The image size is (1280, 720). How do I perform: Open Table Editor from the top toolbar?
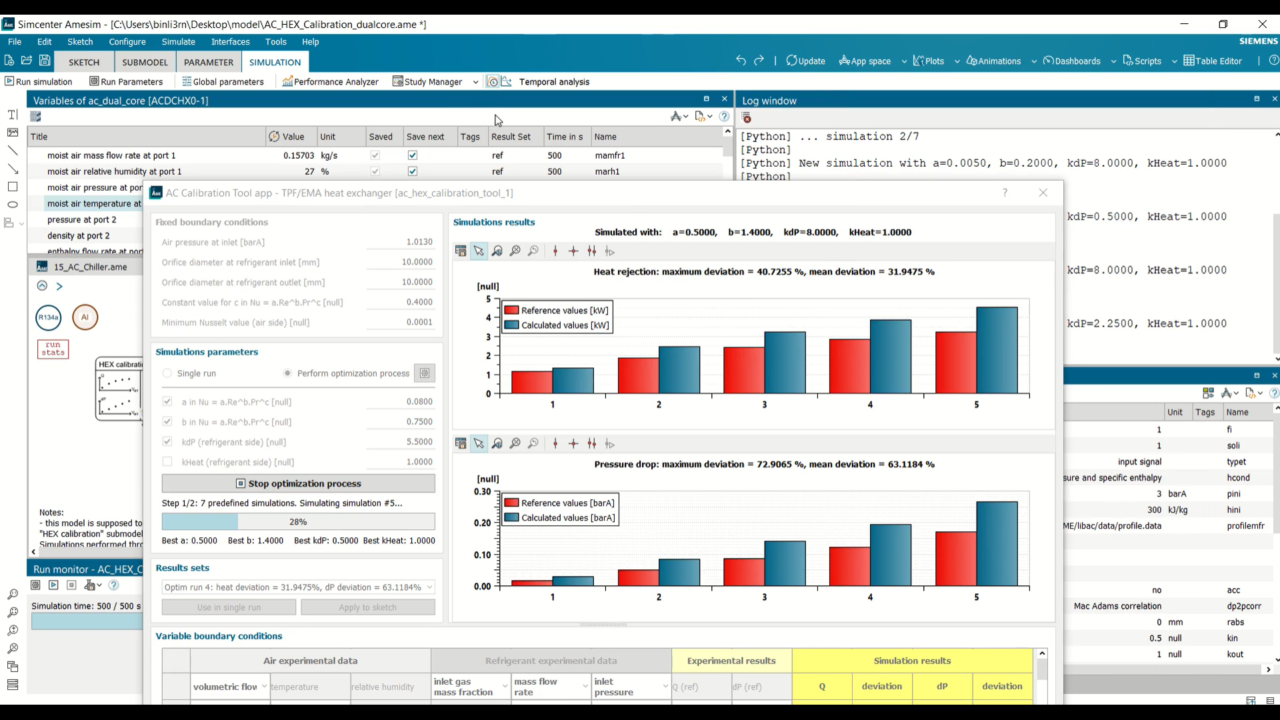(x=1212, y=61)
